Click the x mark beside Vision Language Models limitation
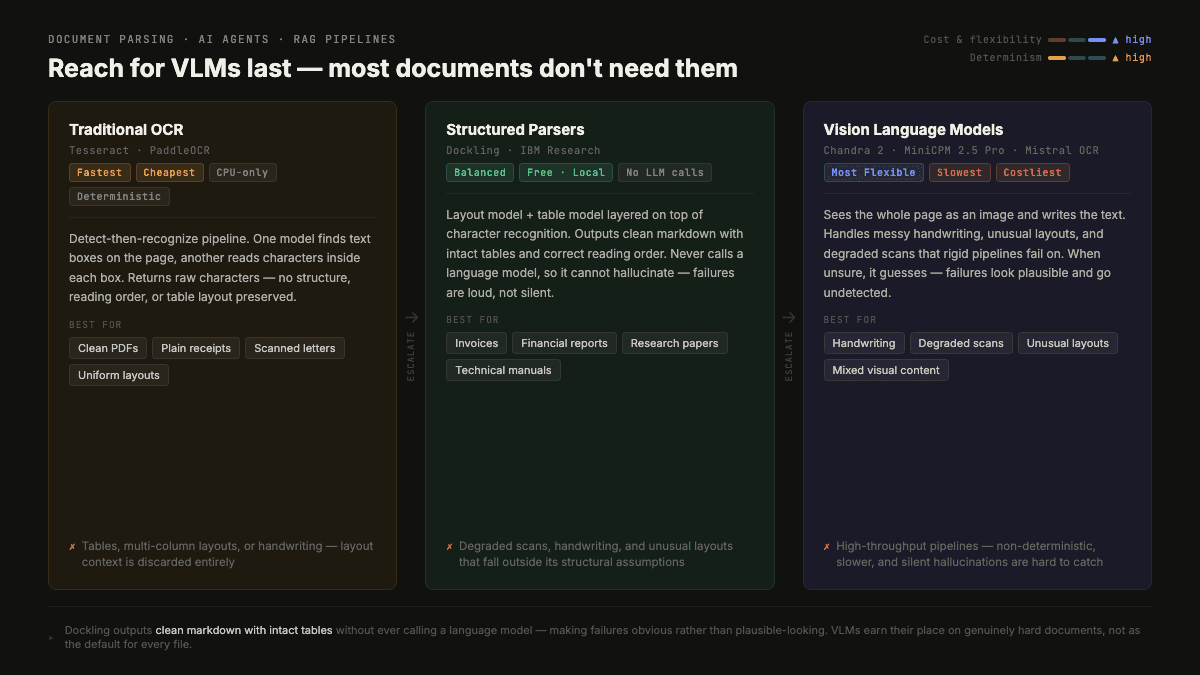1200x675 pixels. (x=827, y=547)
